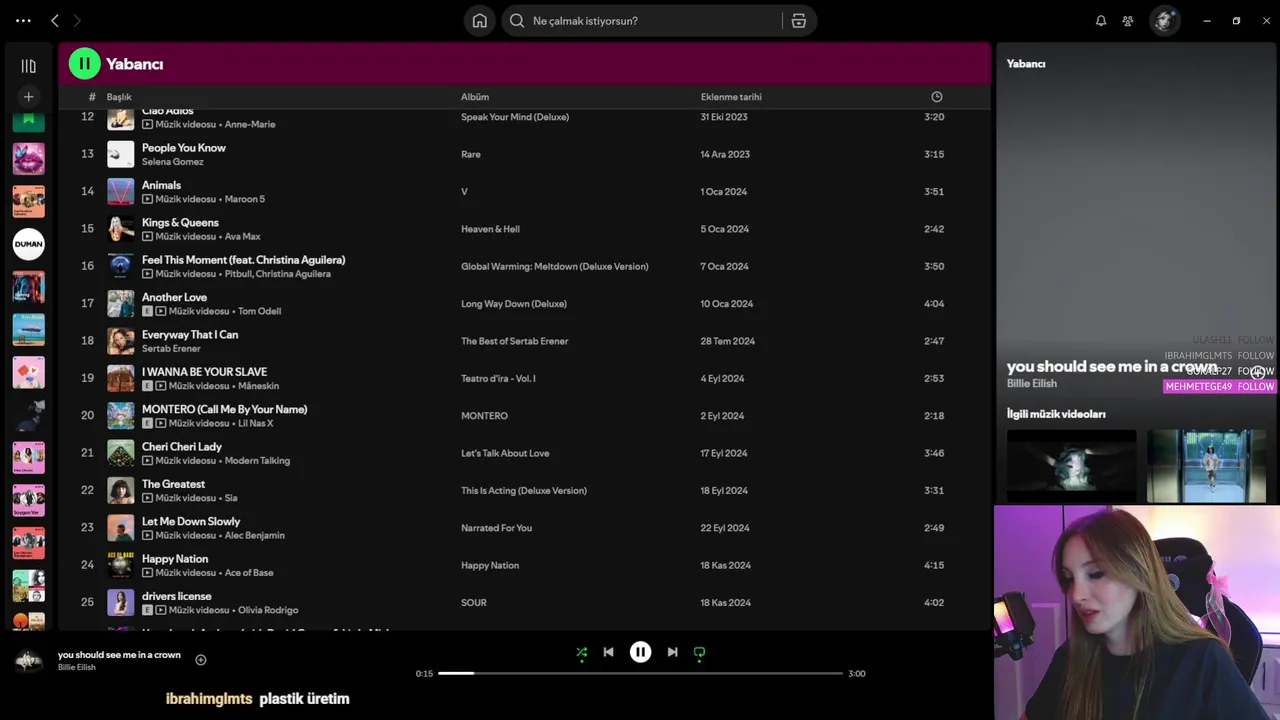Select the track People You Know
This screenshot has height=720, width=1280.
pos(184,148)
